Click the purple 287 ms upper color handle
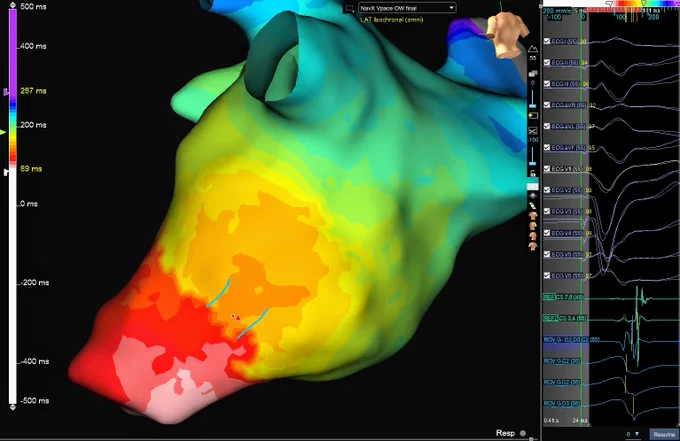Viewport: 680px width, 441px height. (x=6, y=92)
